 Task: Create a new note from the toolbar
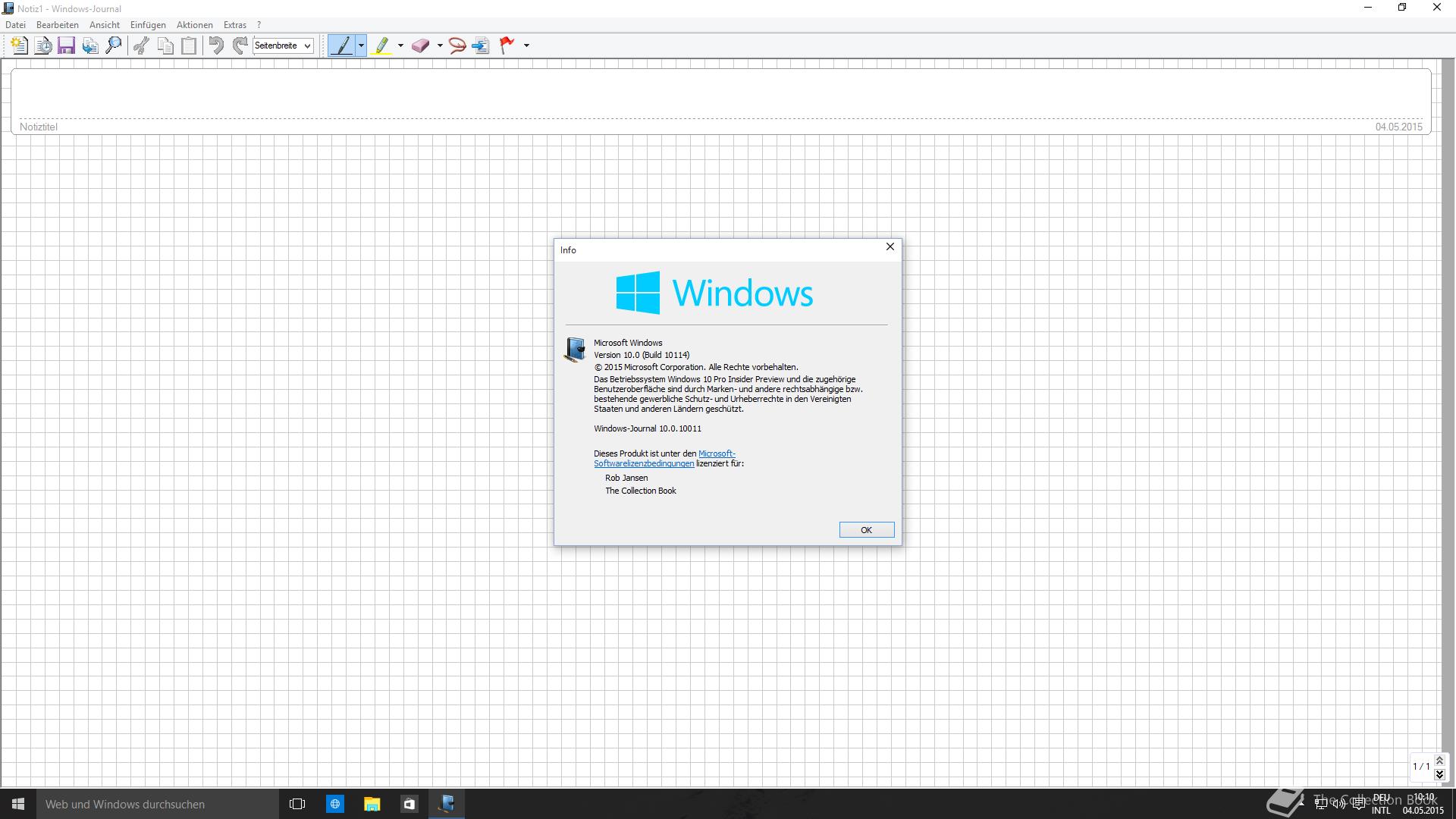19,45
